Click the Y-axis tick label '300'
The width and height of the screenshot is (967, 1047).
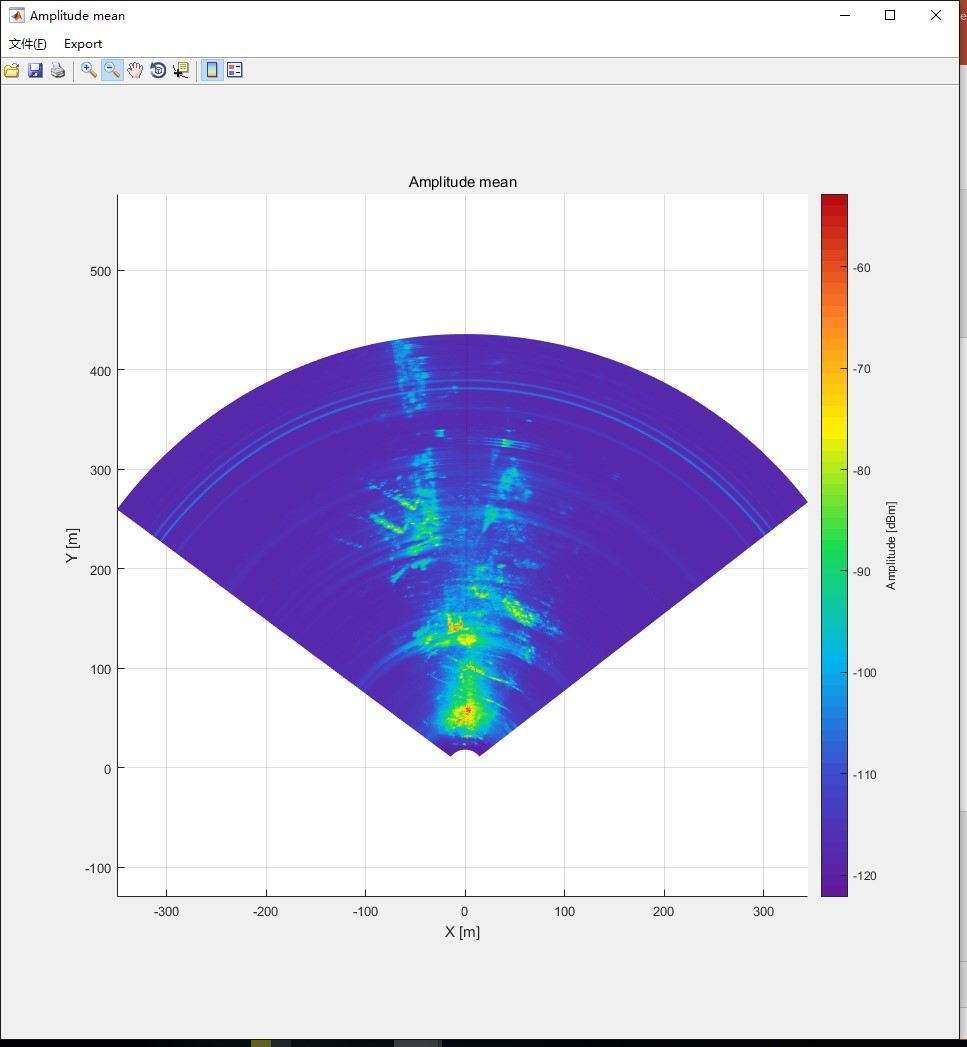pos(101,470)
